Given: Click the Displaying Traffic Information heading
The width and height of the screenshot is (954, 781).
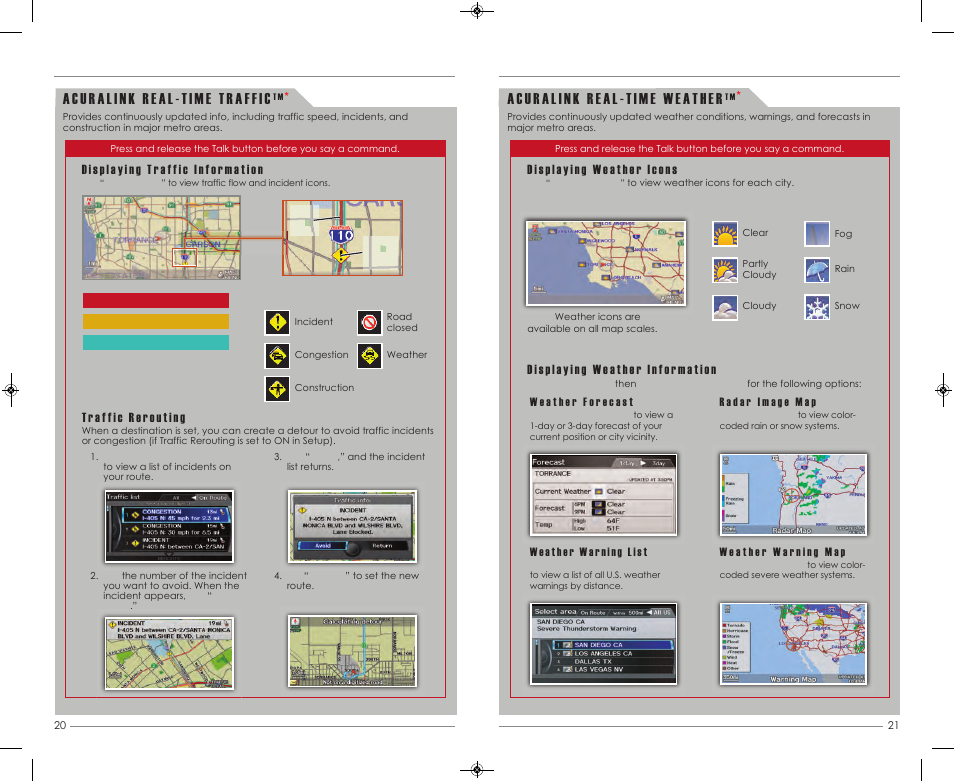Looking at the screenshot, I should click(x=173, y=170).
